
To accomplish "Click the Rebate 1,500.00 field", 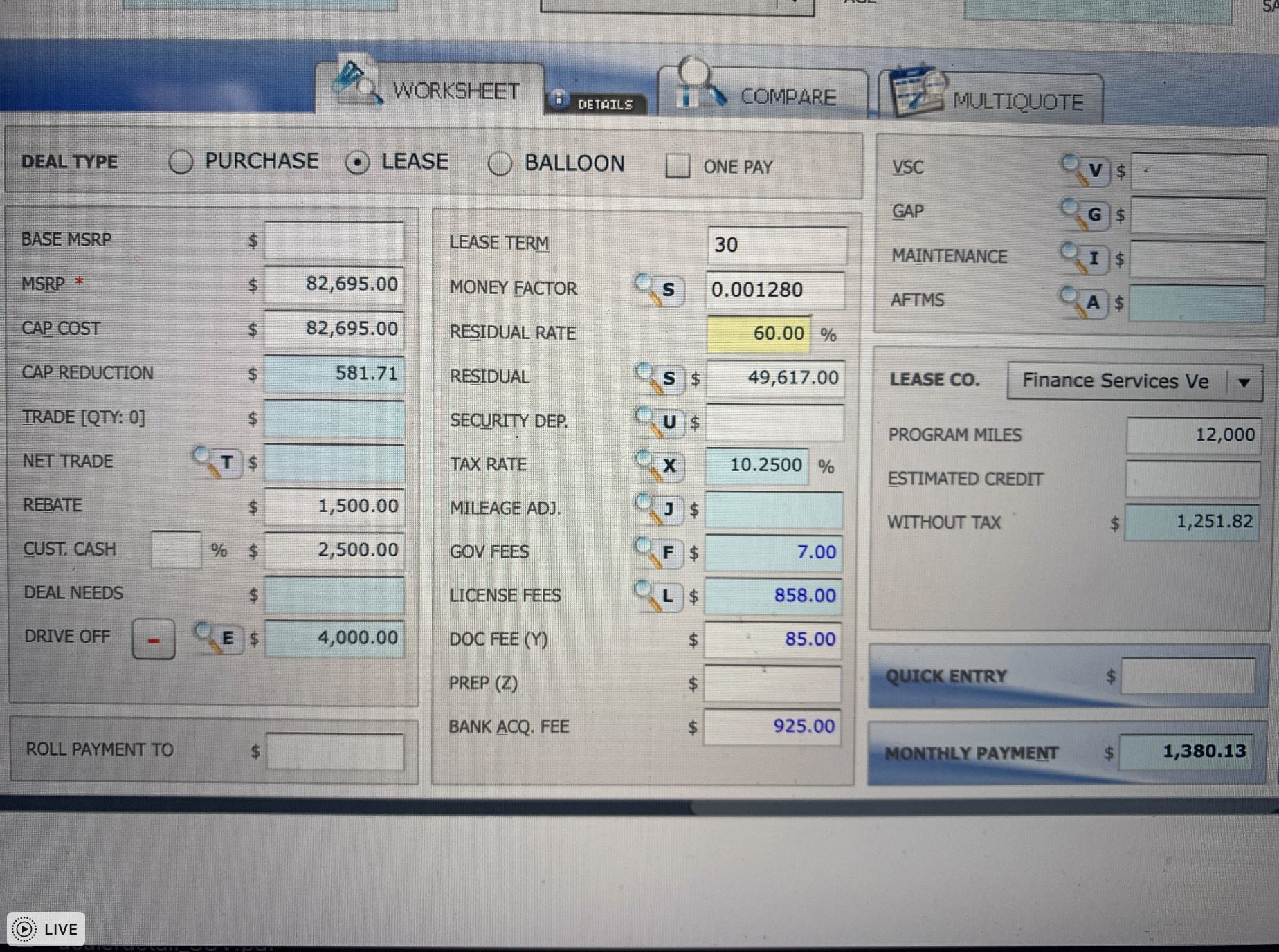I will pos(334,506).
